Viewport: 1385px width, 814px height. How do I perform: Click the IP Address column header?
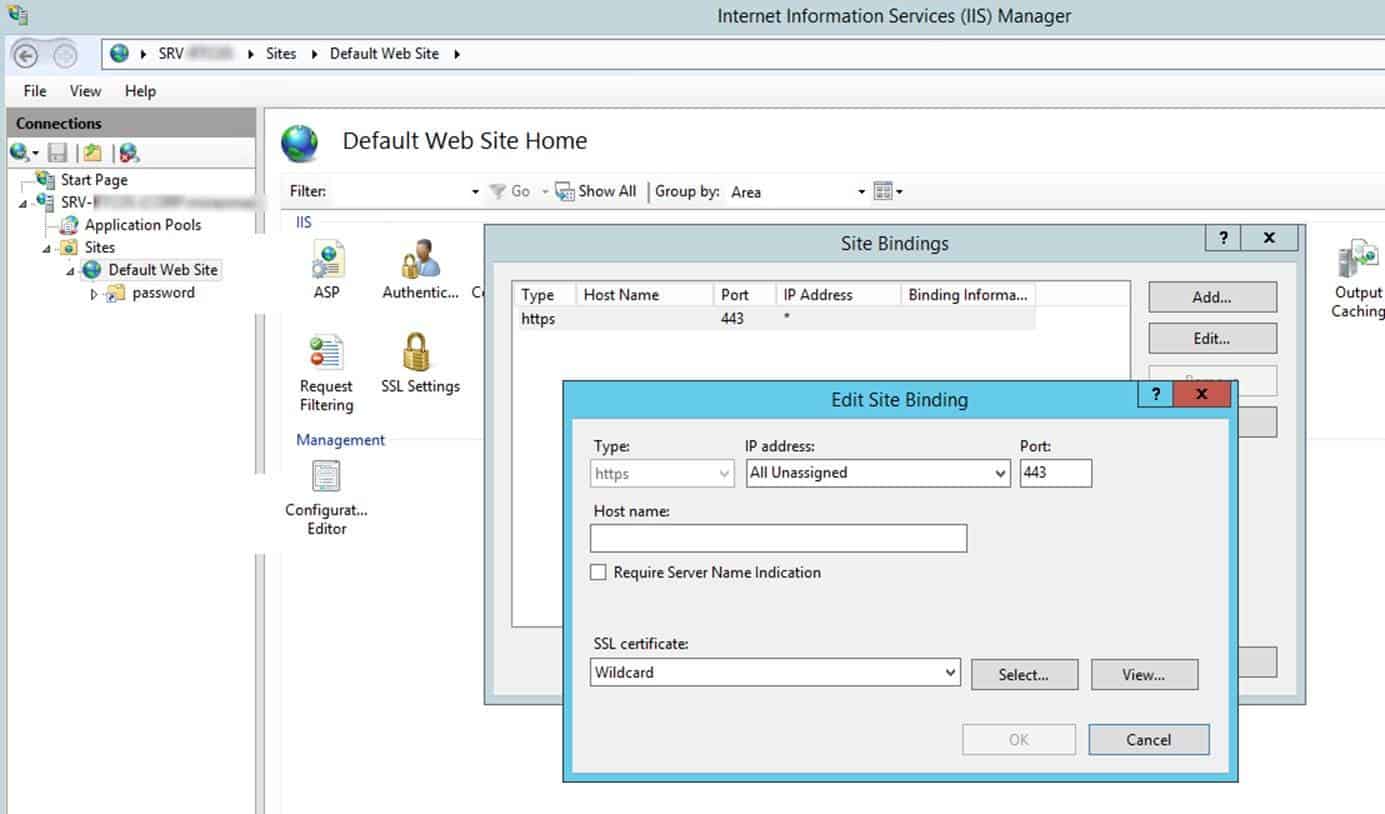(838, 295)
